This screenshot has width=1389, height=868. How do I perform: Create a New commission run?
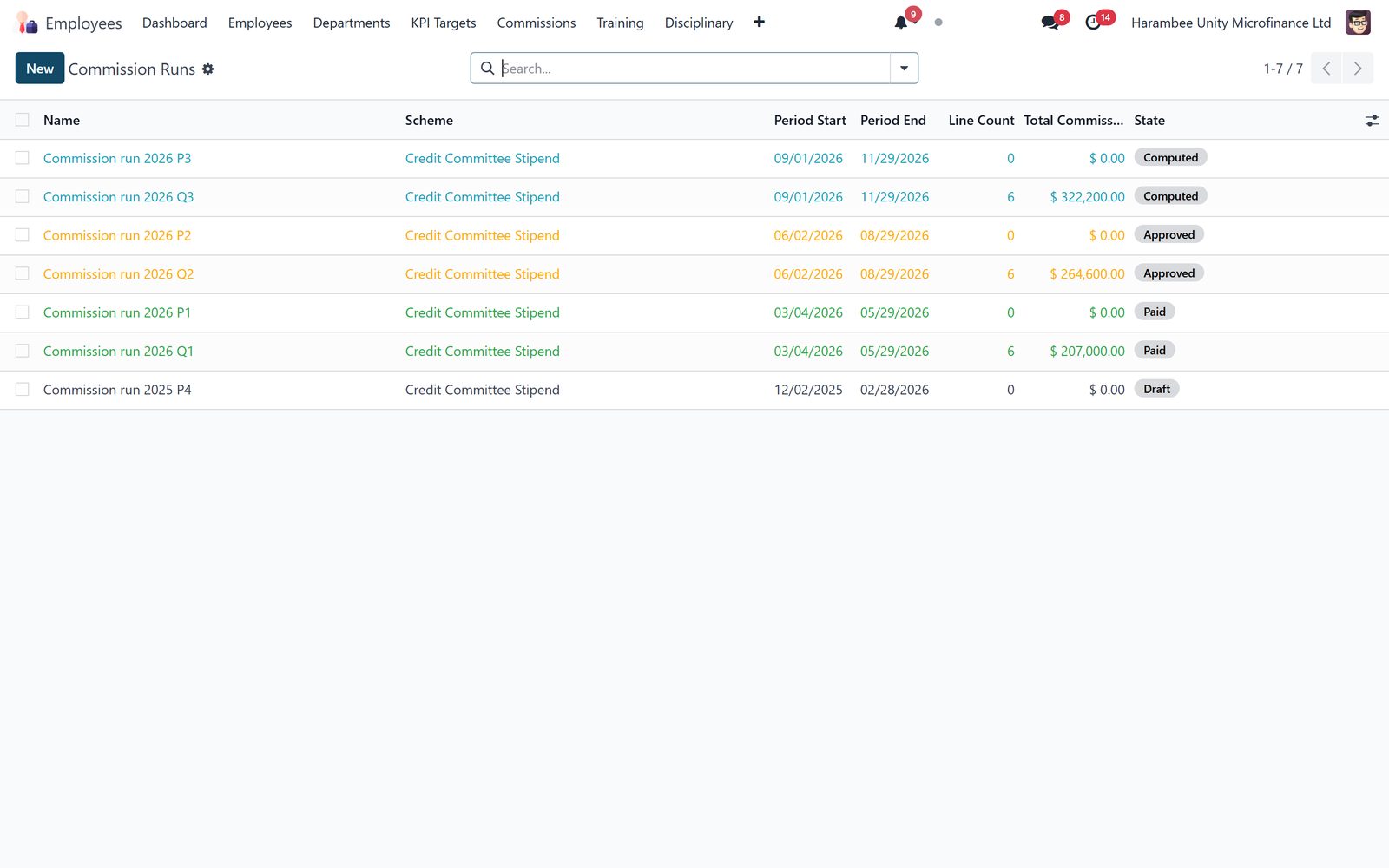(40, 69)
